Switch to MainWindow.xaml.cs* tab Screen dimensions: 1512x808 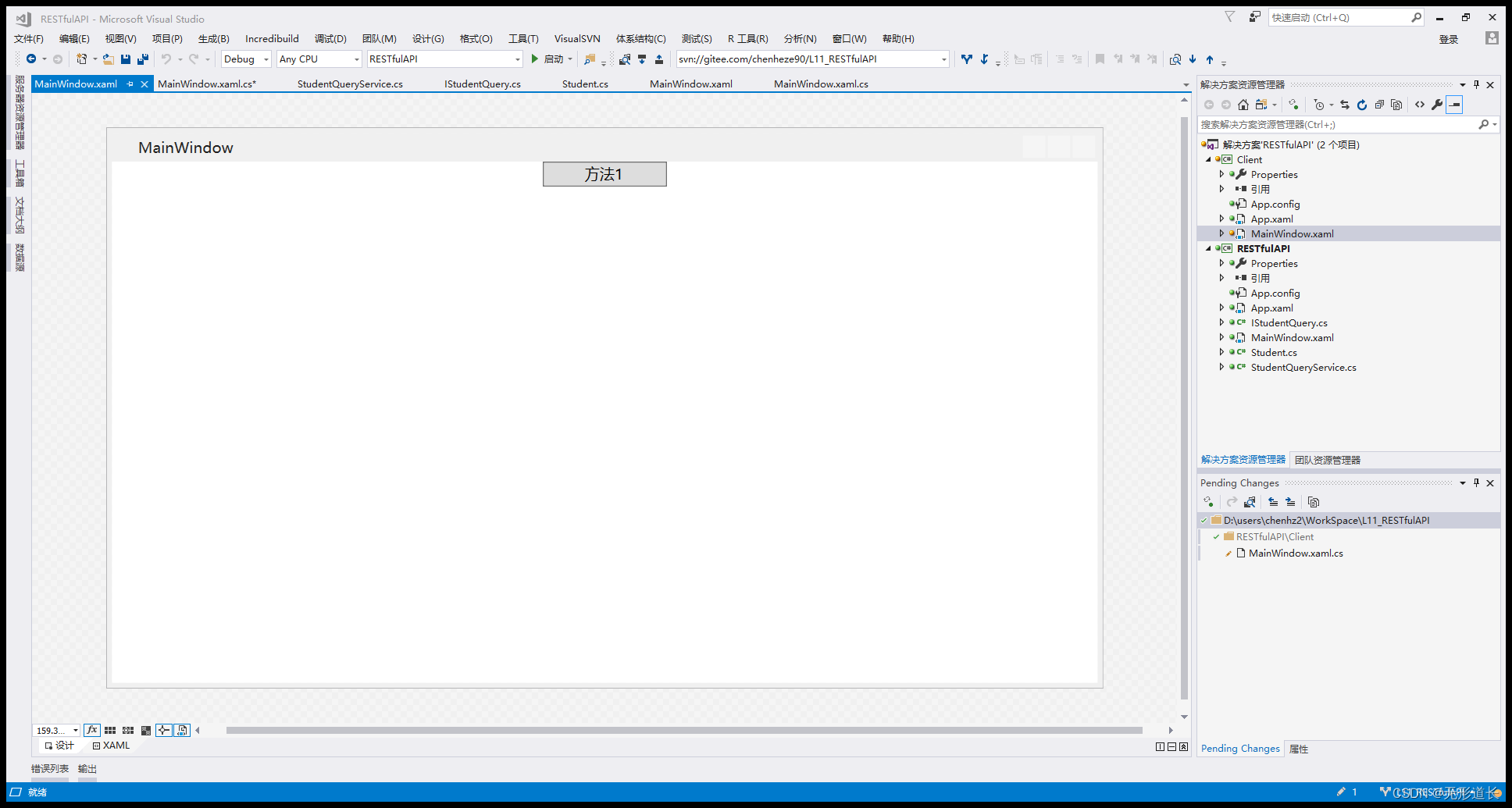tap(207, 84)
